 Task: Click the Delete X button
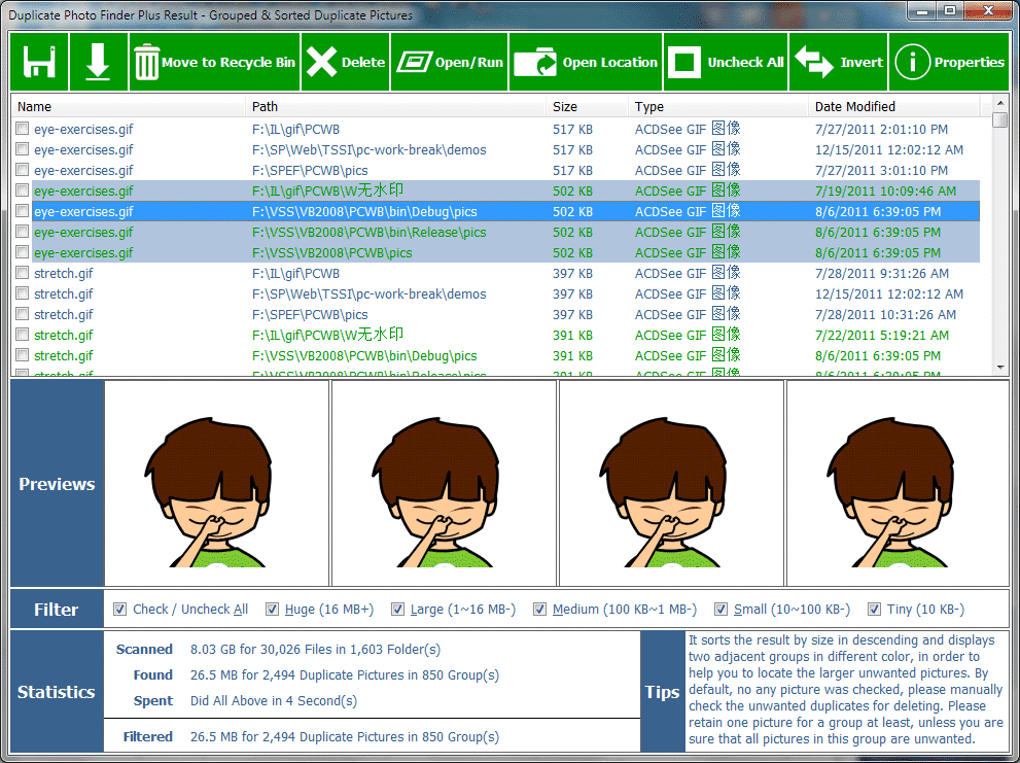(345, 62)
